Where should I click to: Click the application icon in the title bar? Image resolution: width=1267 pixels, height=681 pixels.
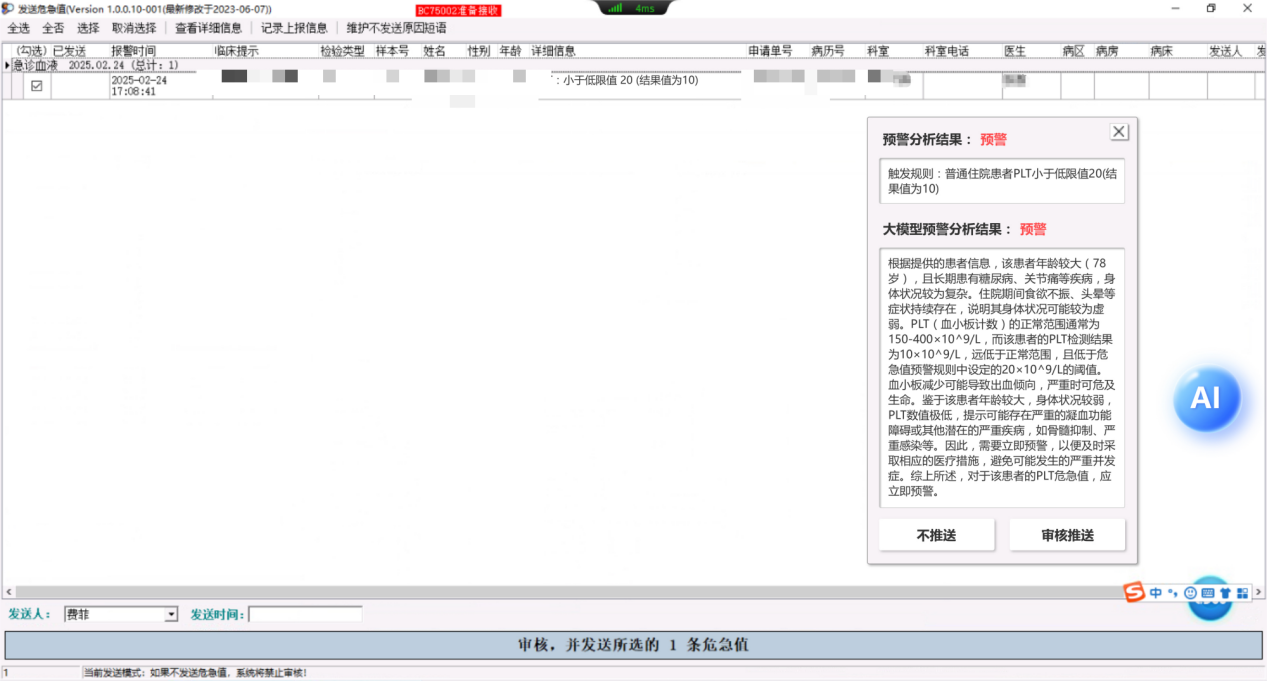(7, 7)
